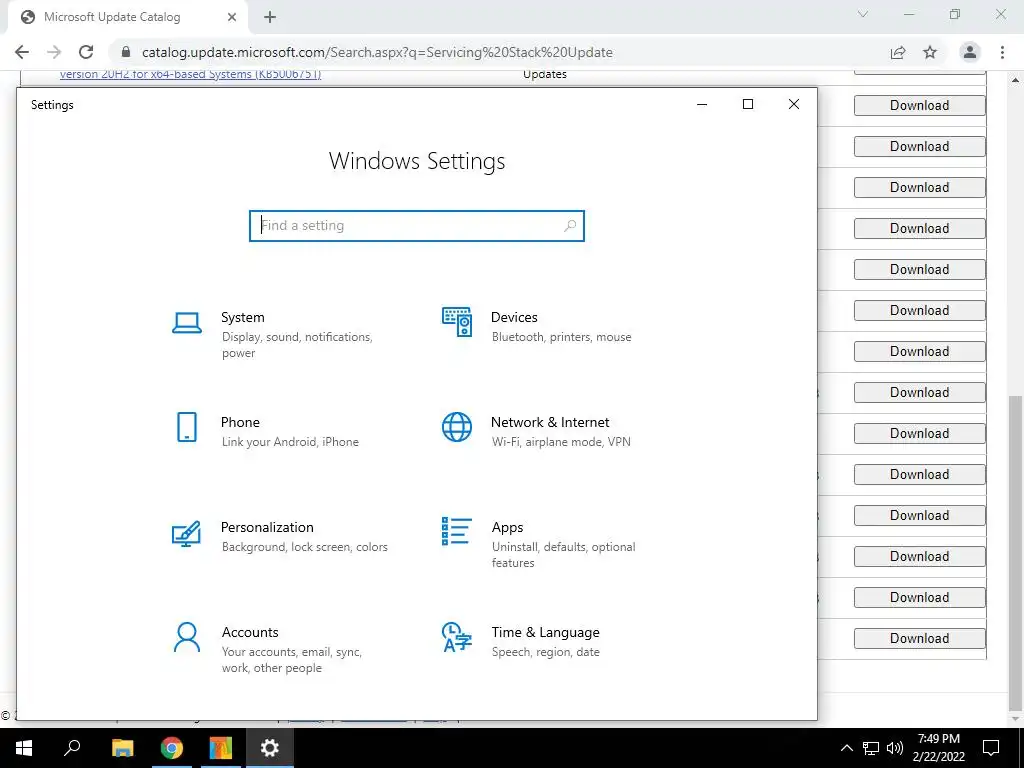Click 'Link your Android, iPhone' description
The image size is (1024, 768).
pos(290,442)
